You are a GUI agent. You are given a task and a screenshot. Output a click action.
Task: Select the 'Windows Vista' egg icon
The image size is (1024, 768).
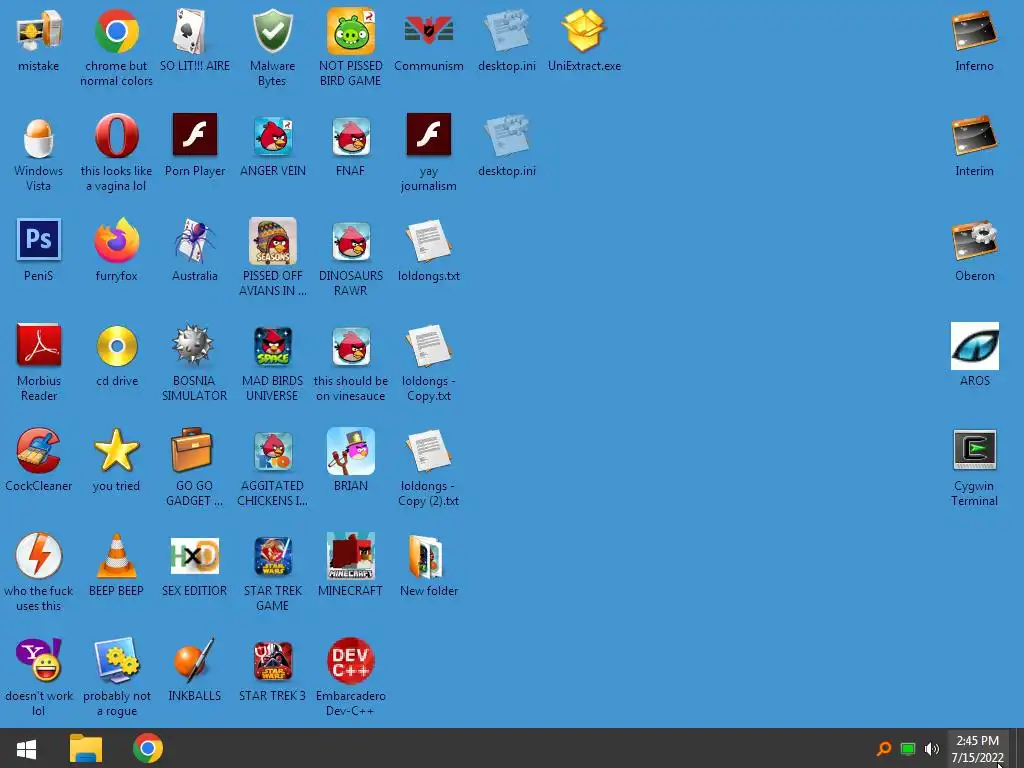(39, 136)
